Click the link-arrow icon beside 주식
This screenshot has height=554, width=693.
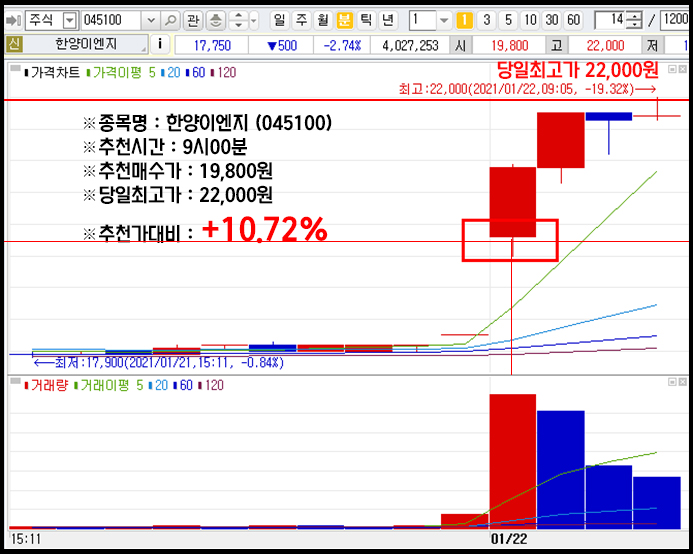pyautogui.click(x=14, y=20)
